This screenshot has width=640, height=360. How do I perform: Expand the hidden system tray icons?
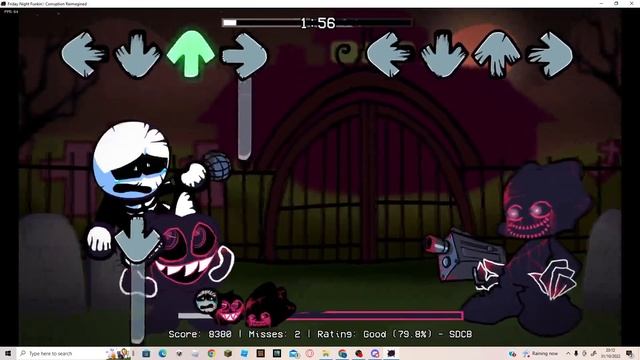pos(568,353)
